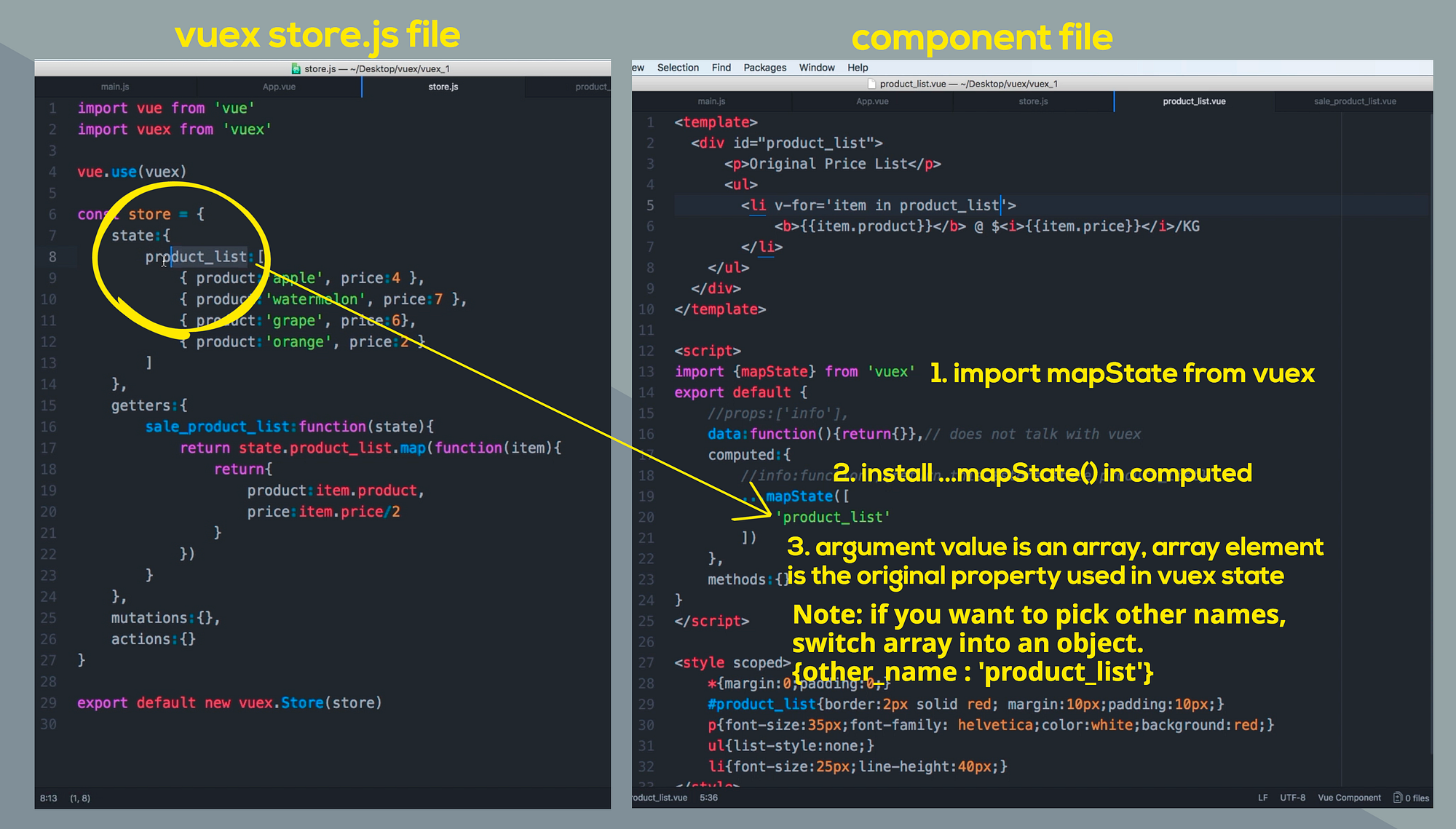The image size is (1456, 829).
Task: Open the Window menu
Action: click(x=816, y=68)
